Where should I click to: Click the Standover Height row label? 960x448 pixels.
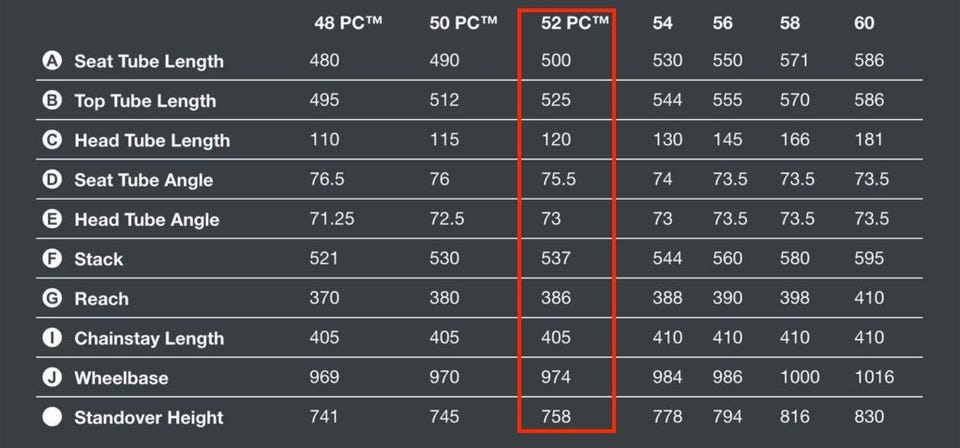149,418
